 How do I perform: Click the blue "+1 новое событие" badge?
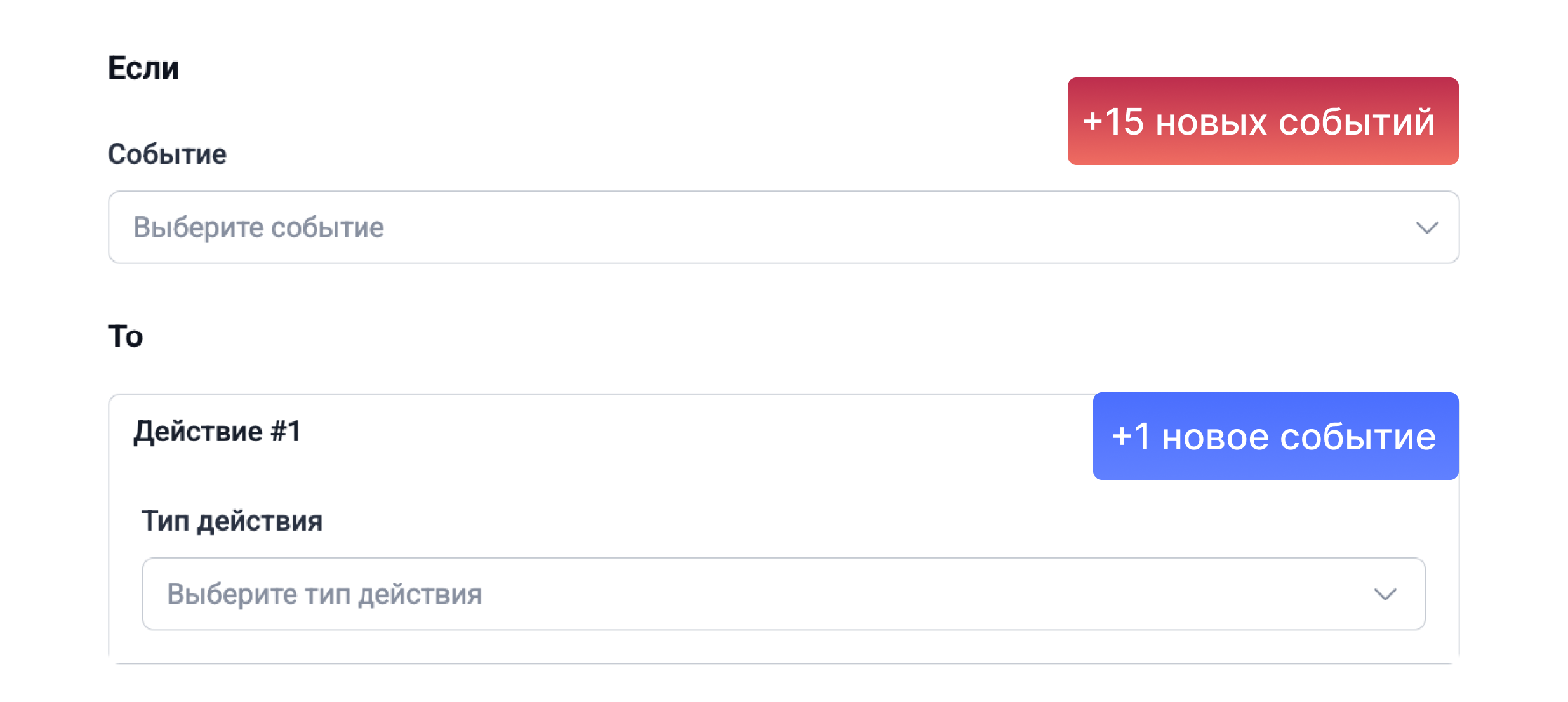point(1275,436)
